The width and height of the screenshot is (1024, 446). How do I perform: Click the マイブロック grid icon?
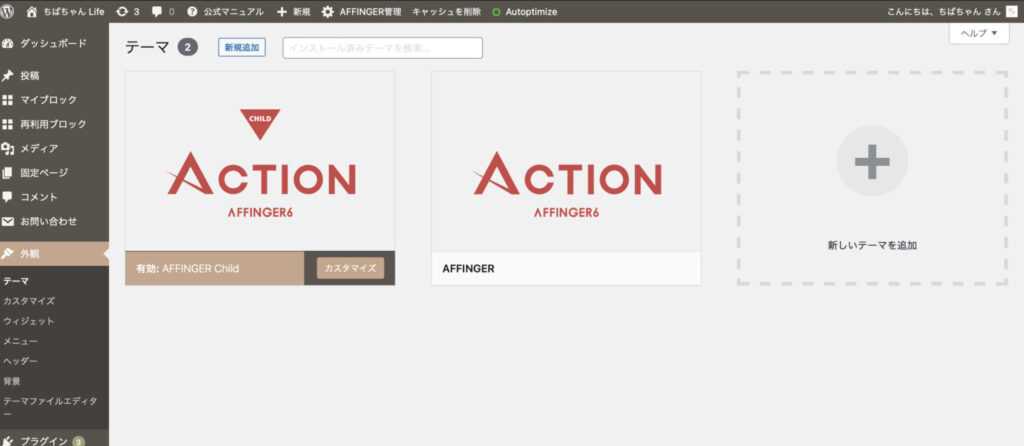pyautogui.click(x=8, y=100)
